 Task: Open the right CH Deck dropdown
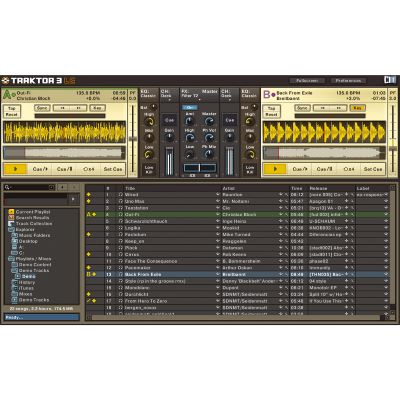point(229,95)
